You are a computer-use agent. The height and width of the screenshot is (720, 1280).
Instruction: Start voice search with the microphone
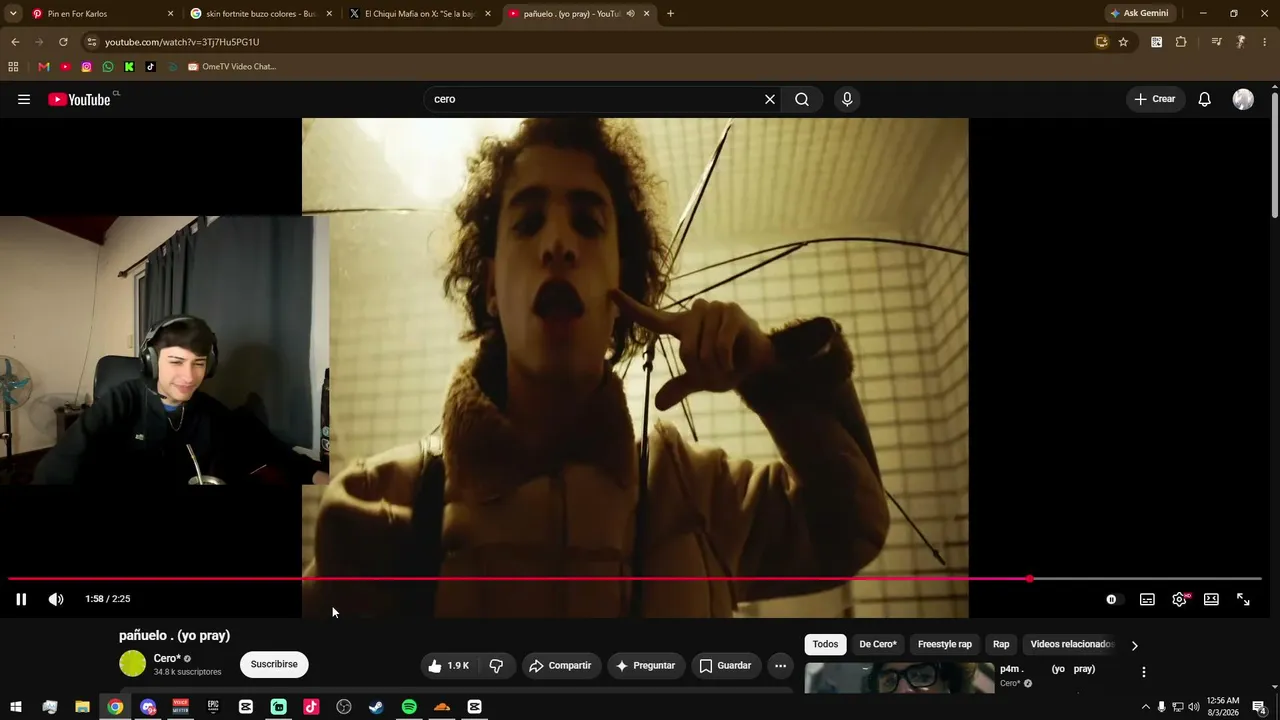coord(847,99)
